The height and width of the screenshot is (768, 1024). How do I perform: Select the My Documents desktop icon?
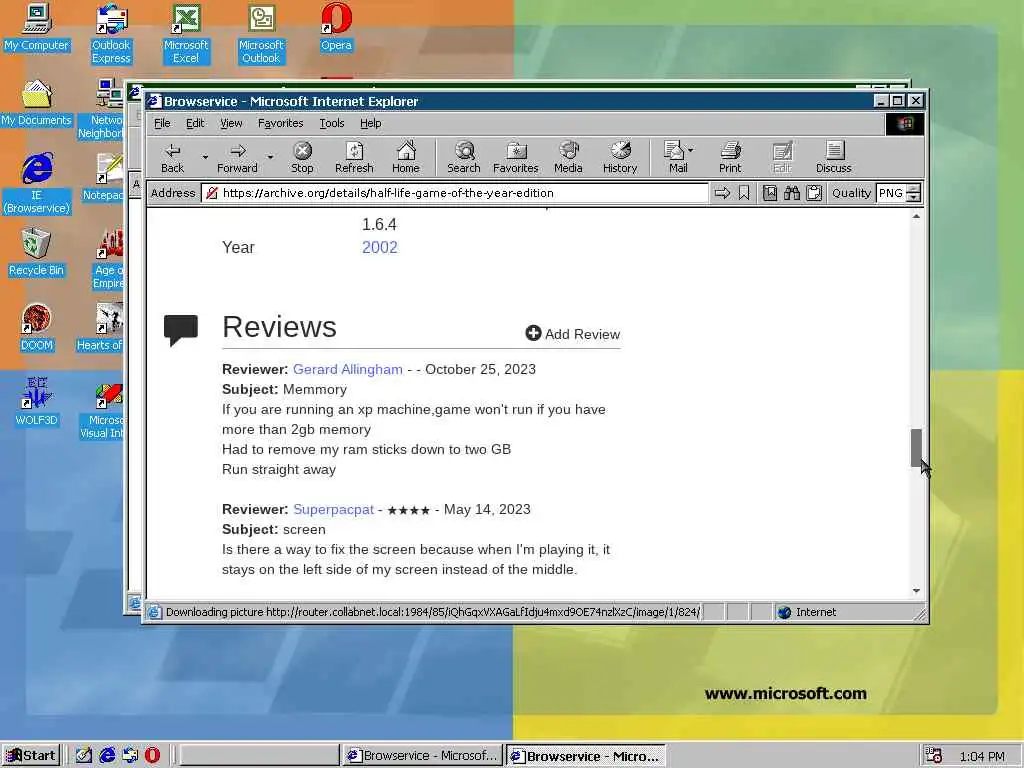click(36, 103)
